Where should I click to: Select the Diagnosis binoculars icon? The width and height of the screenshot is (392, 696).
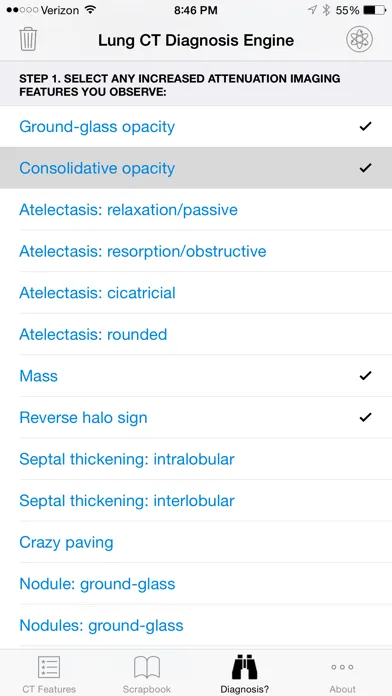(x=245, y=667)
